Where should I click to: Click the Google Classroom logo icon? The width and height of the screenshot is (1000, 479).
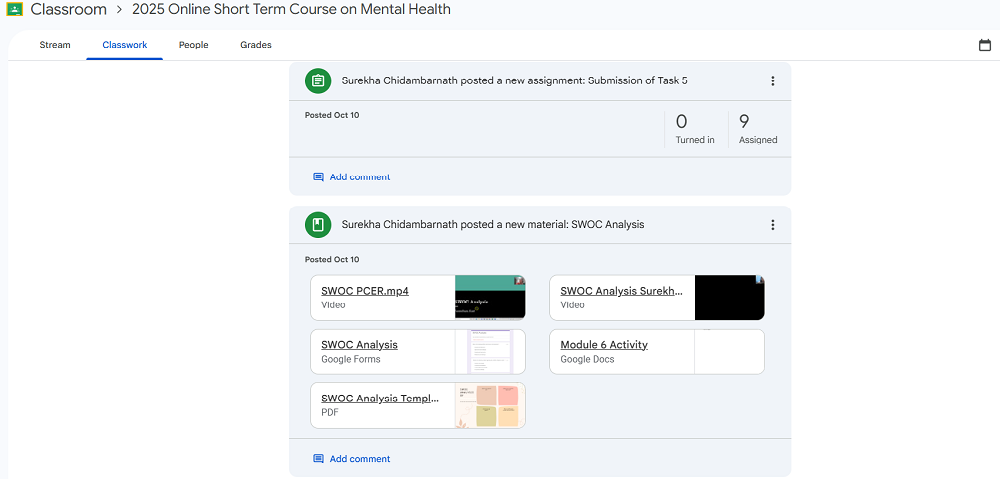15,9
